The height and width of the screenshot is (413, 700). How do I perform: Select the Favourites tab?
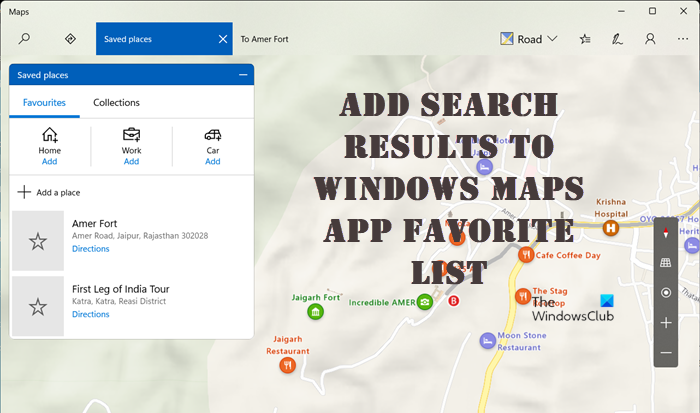(44, 102)
